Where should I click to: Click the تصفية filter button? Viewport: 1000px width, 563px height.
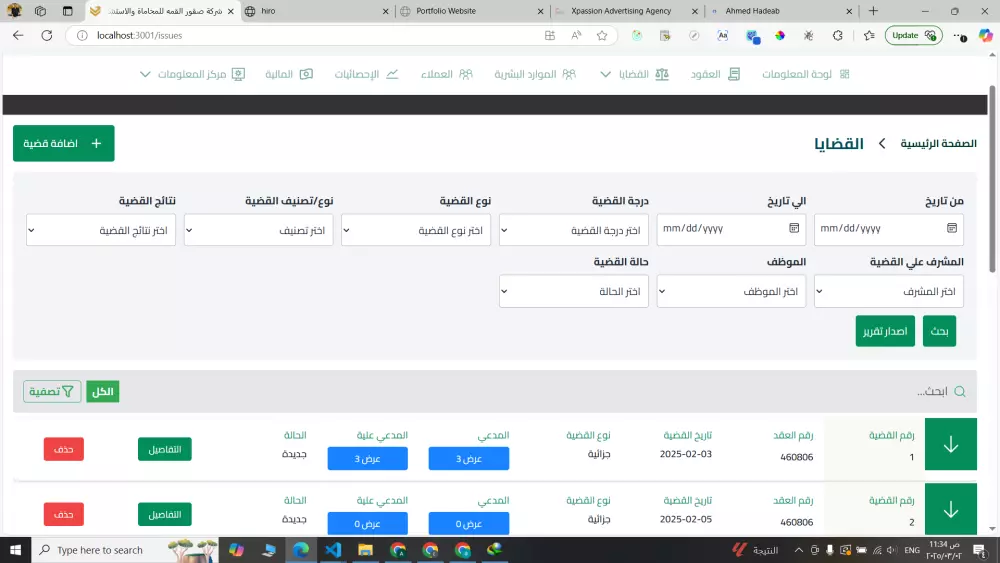pos(52,391)
